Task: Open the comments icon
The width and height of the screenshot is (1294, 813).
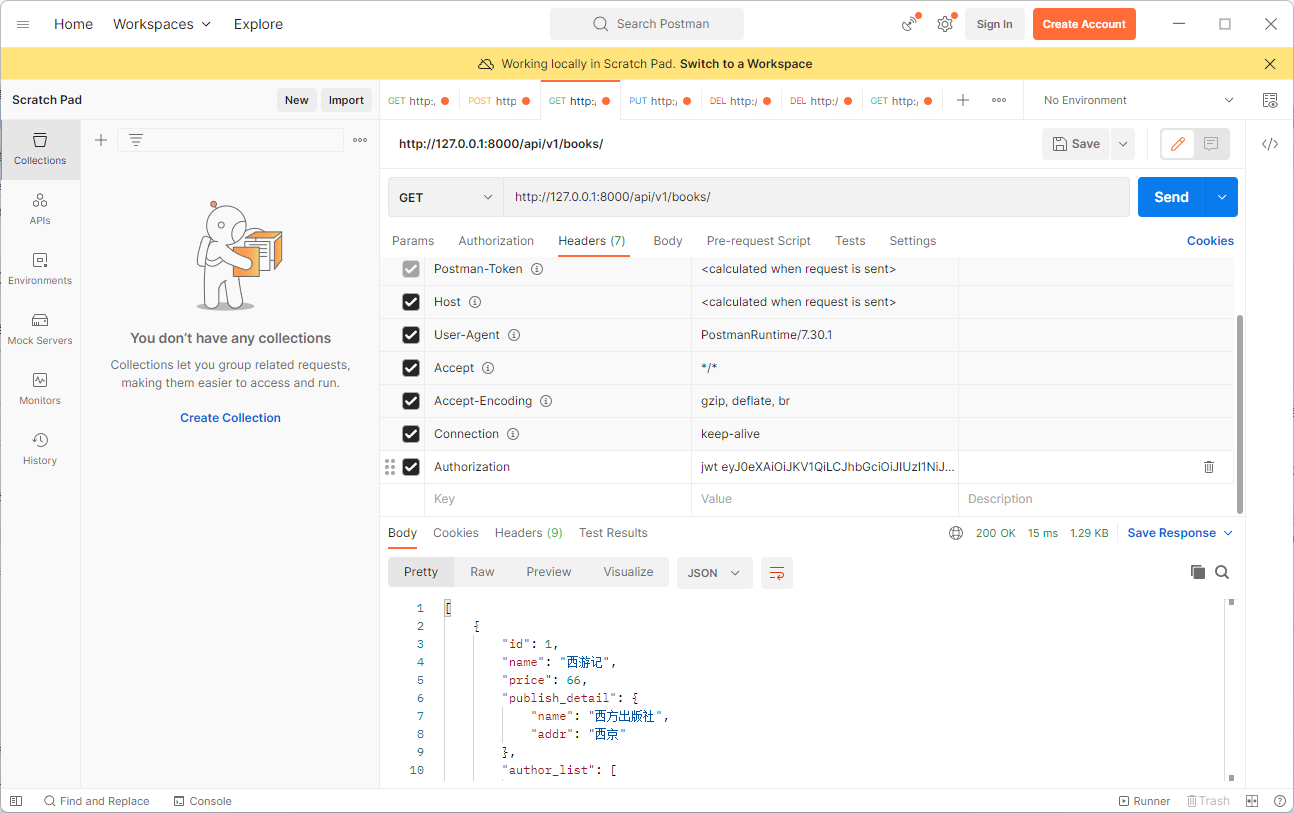Action: click(1211, 144)
